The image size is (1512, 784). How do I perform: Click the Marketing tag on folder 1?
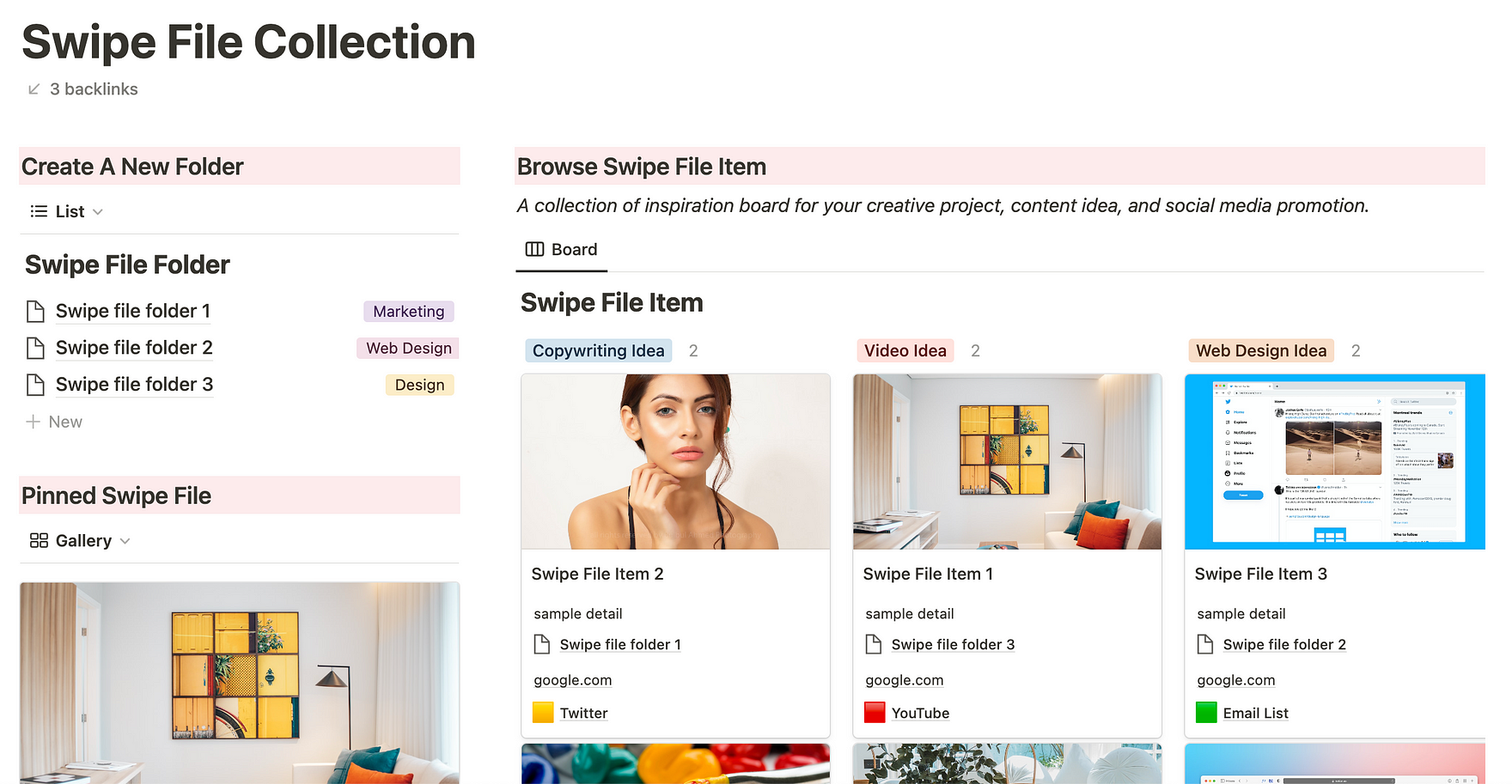pos(408,312)
